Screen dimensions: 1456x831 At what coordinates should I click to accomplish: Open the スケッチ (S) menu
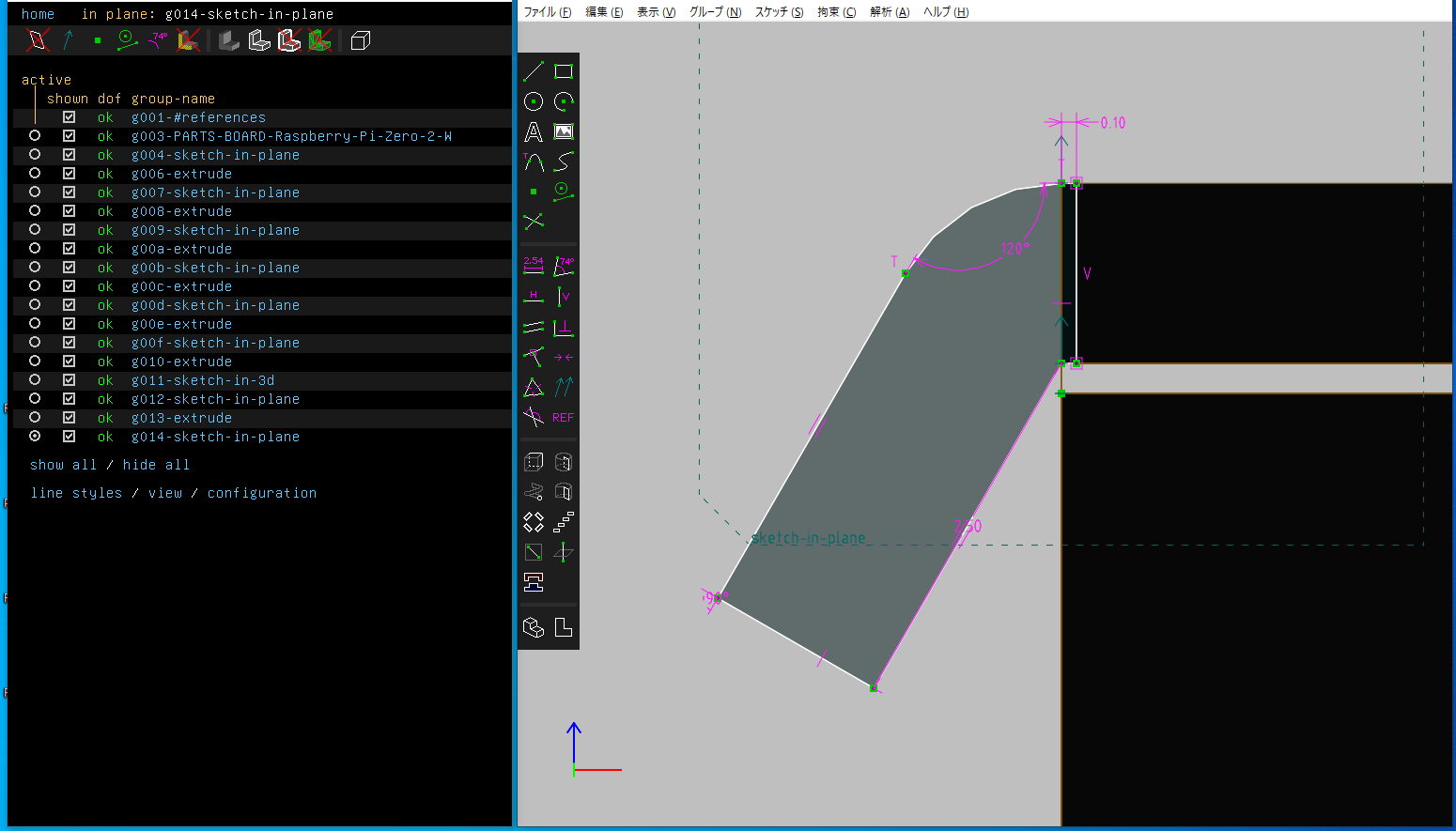click(779, 12)
